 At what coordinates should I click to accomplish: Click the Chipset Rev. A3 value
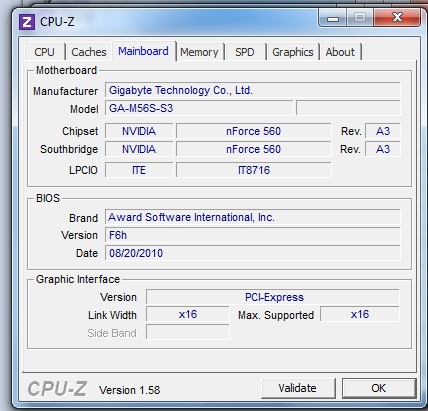(383, 131)
